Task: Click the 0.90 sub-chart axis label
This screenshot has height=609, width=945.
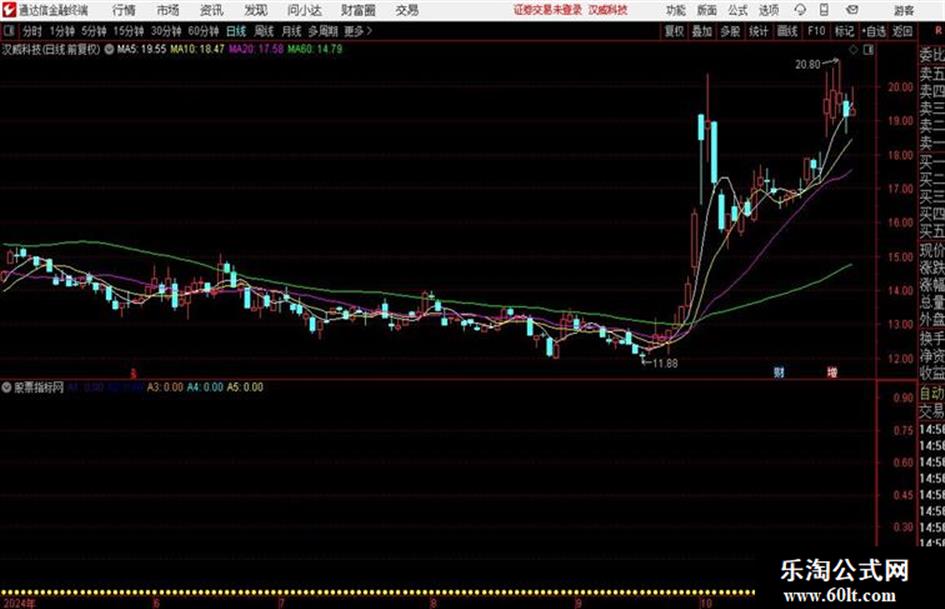Action: pyautogui.click(x=903, y=398)
